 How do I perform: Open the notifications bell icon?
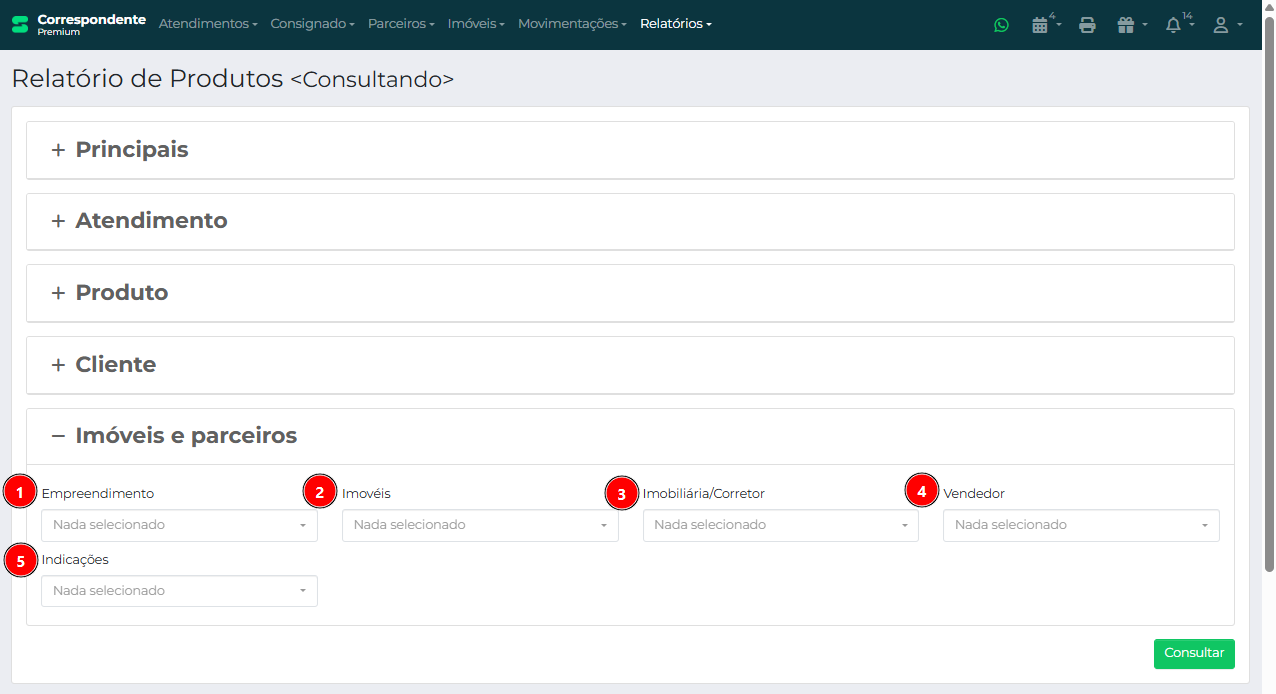click(x=1174, y=25)
